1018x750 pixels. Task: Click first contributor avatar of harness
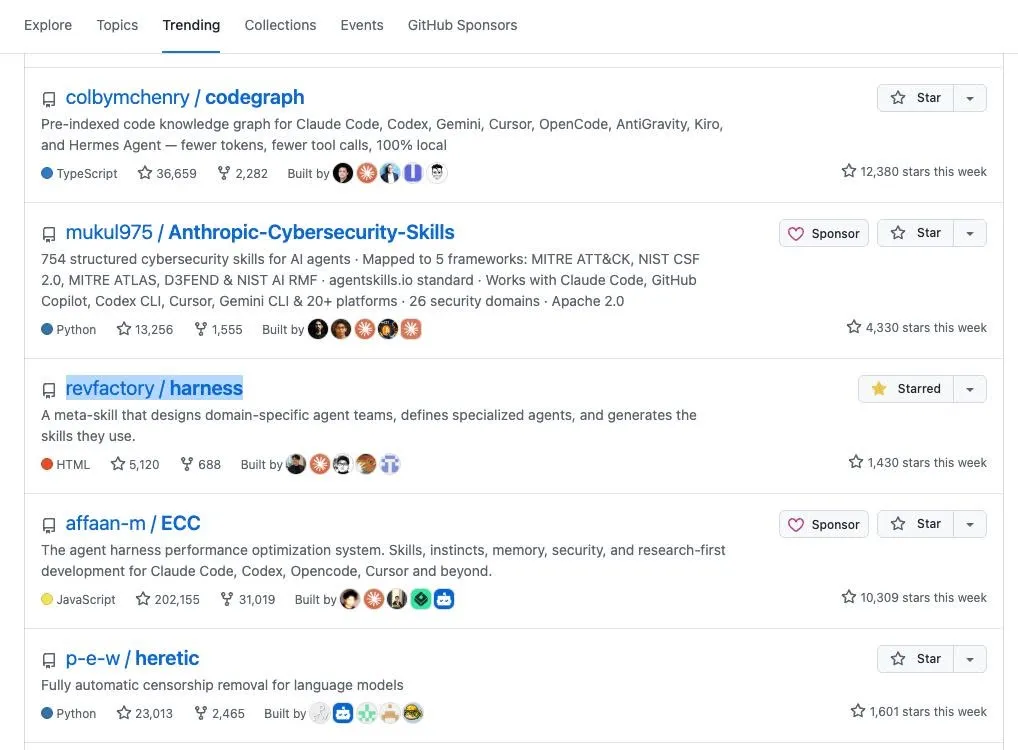(296, 464)
